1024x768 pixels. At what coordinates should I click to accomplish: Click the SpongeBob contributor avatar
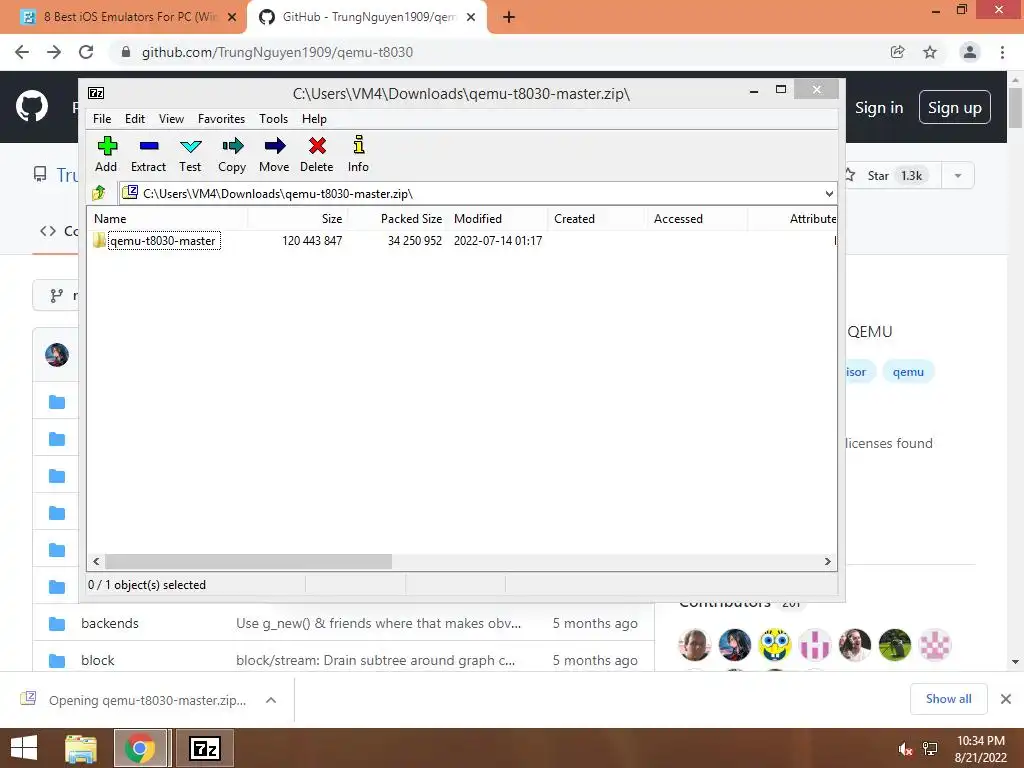(775, 645)
